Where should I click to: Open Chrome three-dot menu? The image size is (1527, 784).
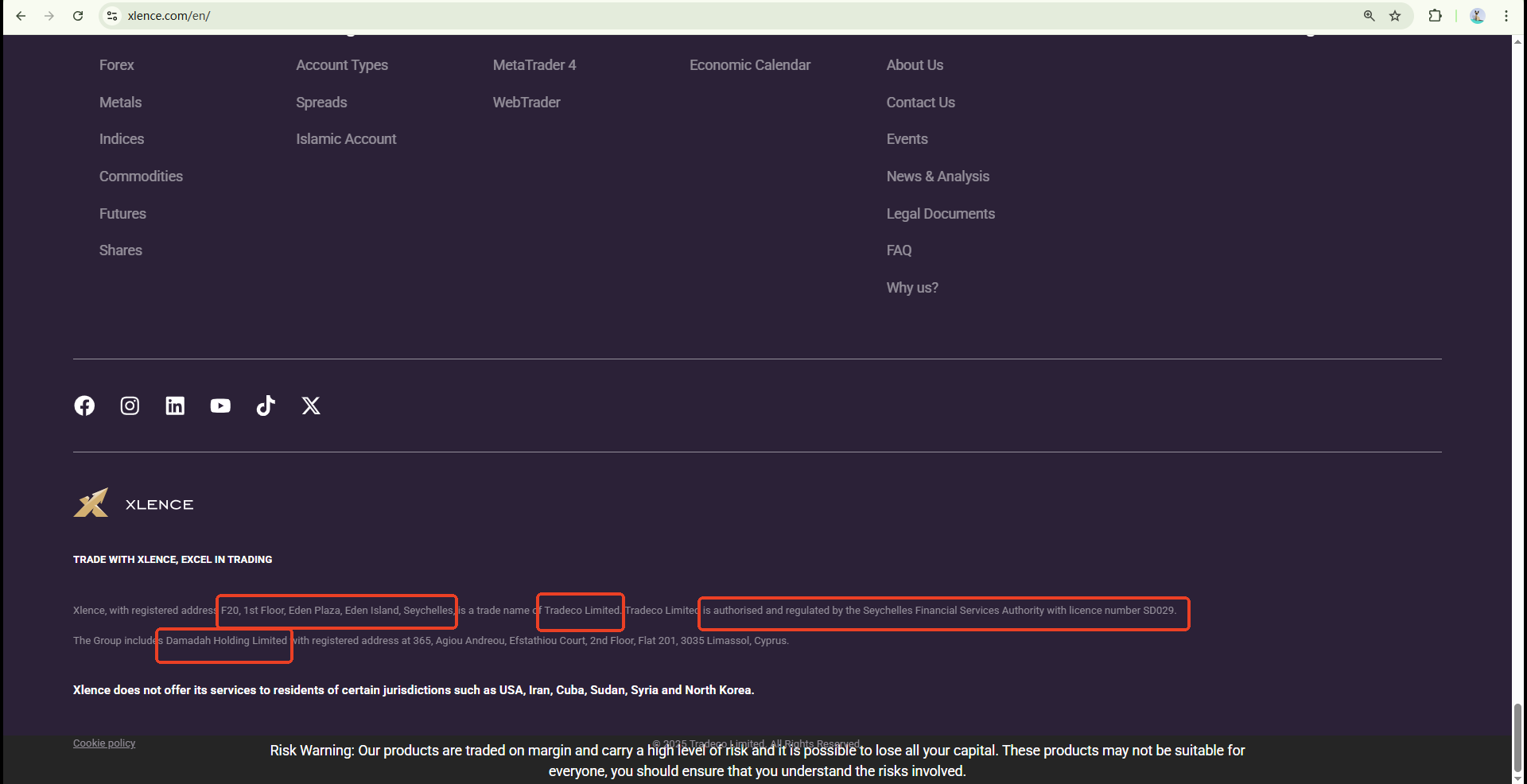click(1506, 16)
